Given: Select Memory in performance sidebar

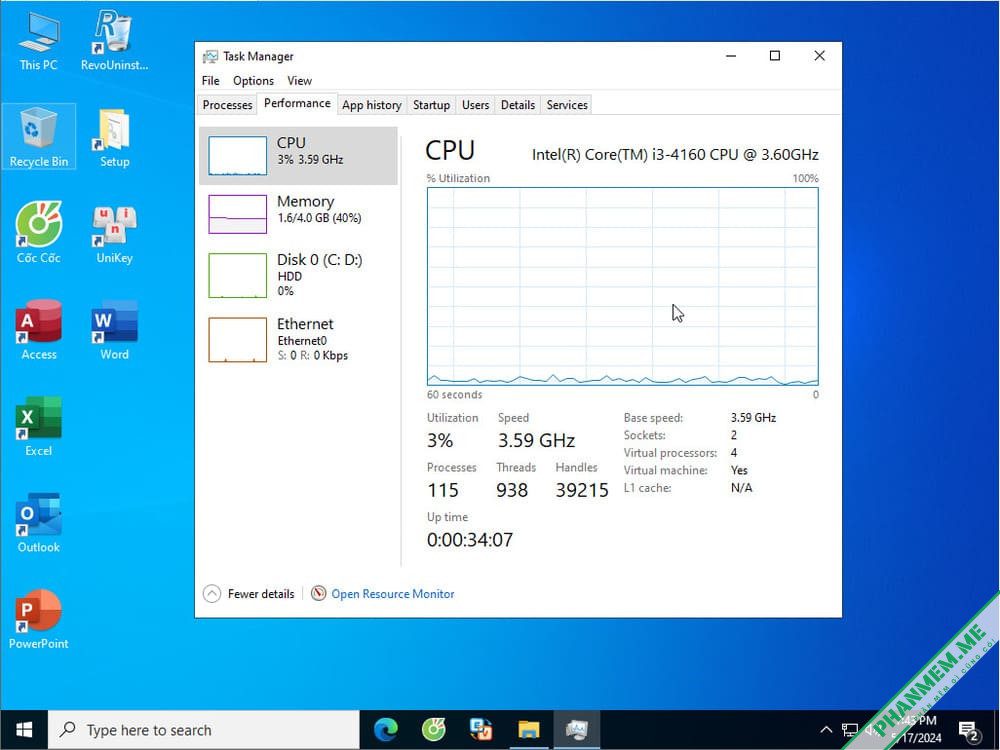Looking at the screenshot, I should coord(298,214).
